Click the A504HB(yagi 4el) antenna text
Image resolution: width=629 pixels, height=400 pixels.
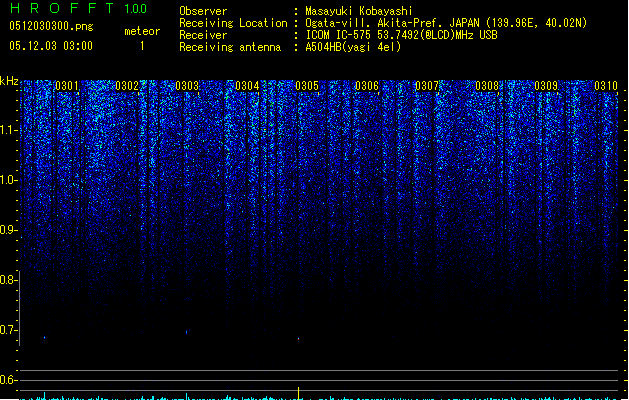tap(353, 47)
